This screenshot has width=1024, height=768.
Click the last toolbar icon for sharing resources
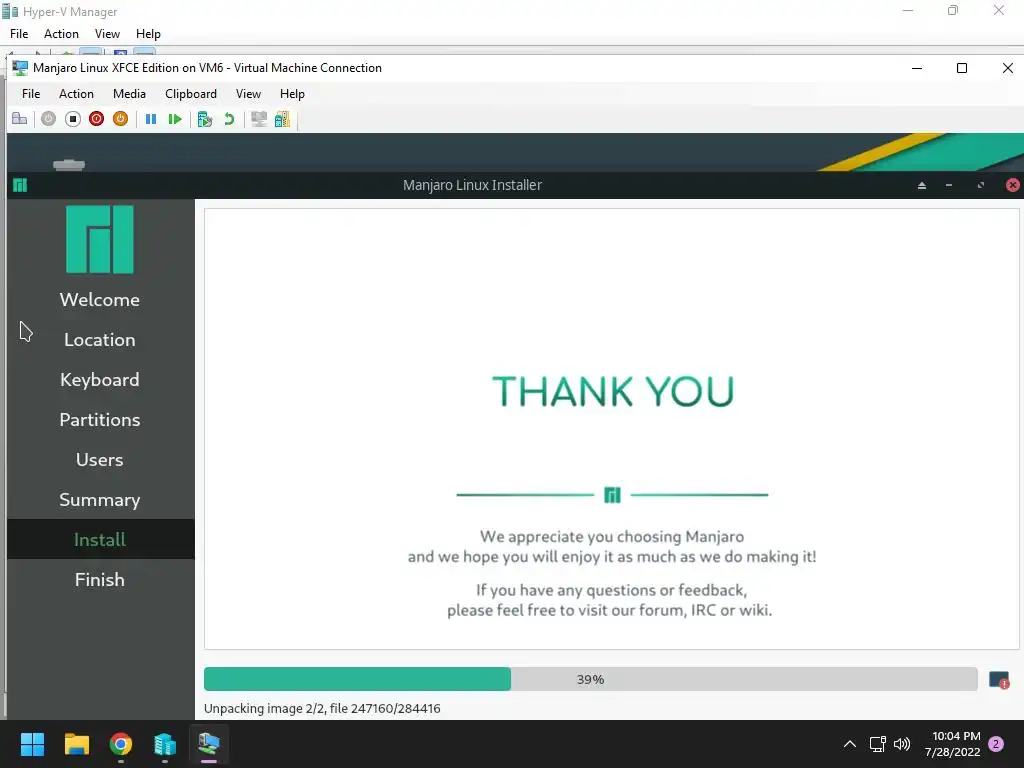(282, 119)
